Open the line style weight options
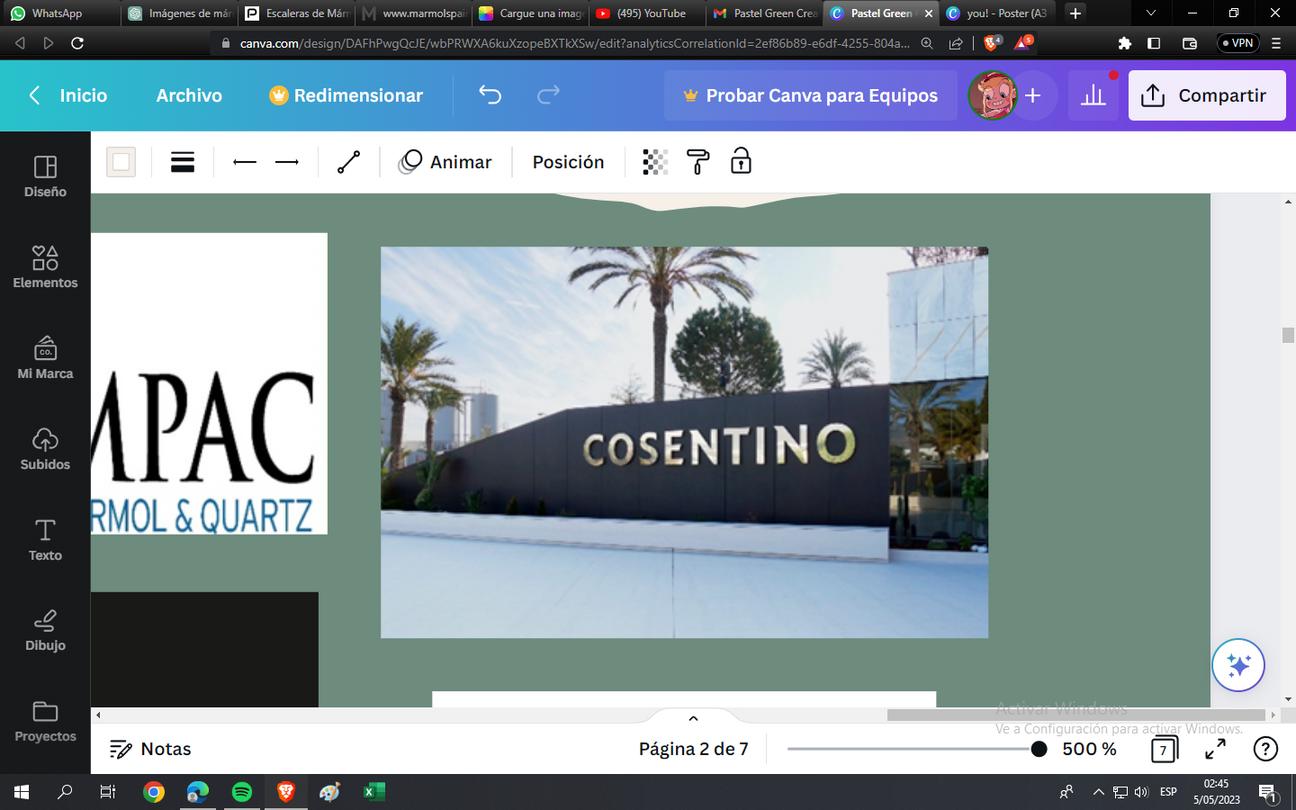The height and width of the screenshot is (810, 1296). point(182,162)
